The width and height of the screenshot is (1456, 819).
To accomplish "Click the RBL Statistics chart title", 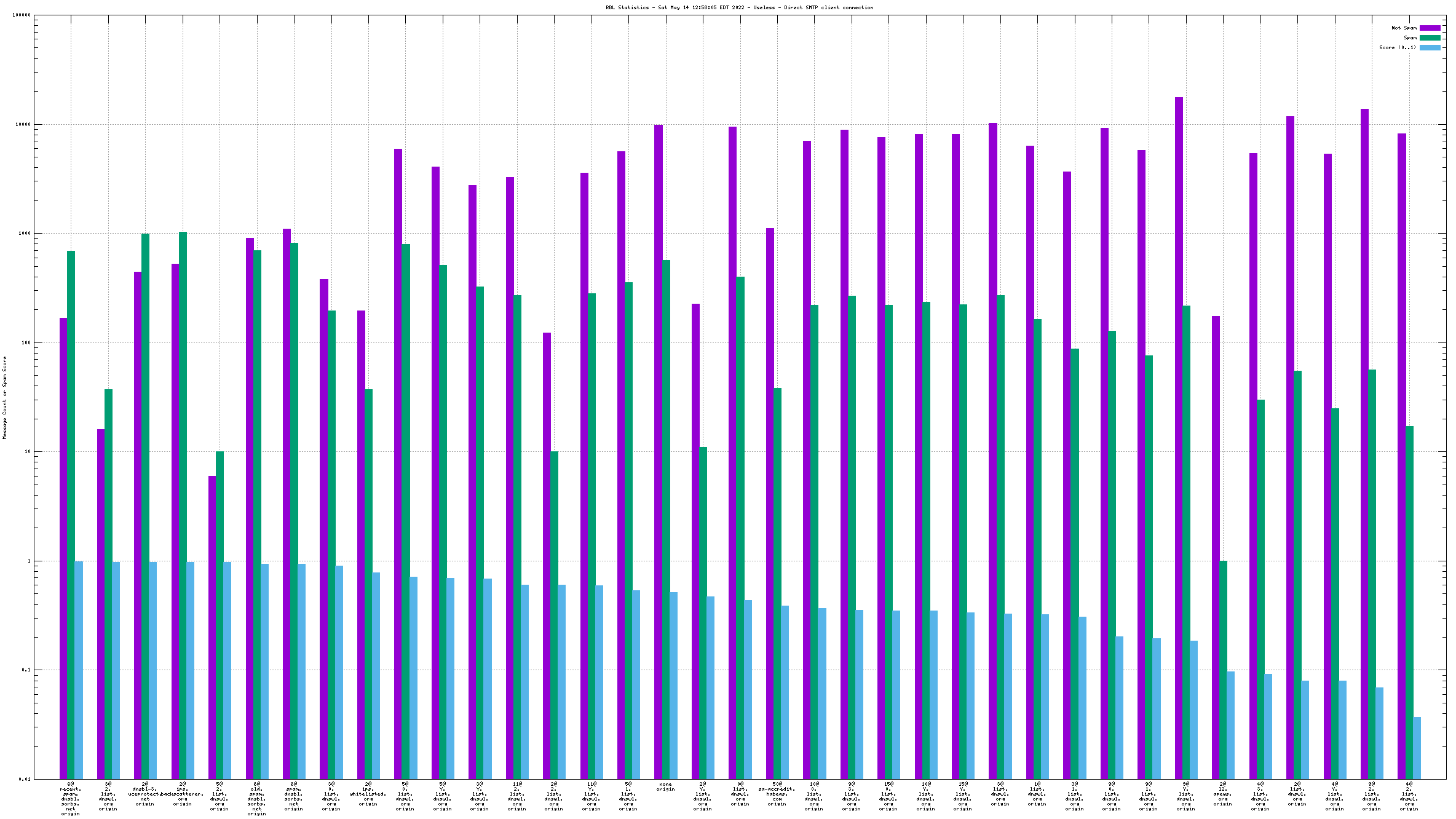I will tap(739, 7).
